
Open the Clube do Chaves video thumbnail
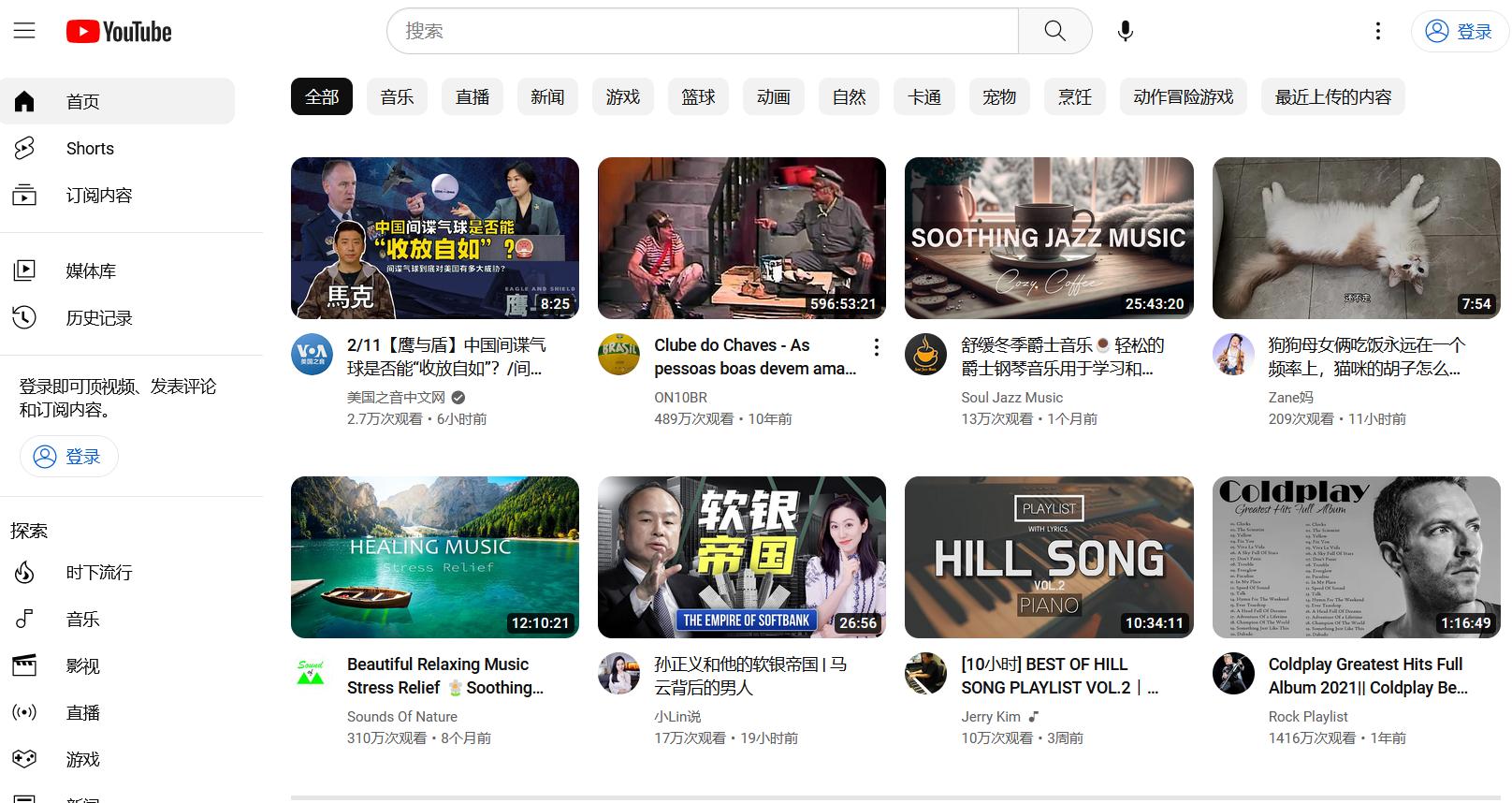(x=742, y=238)
